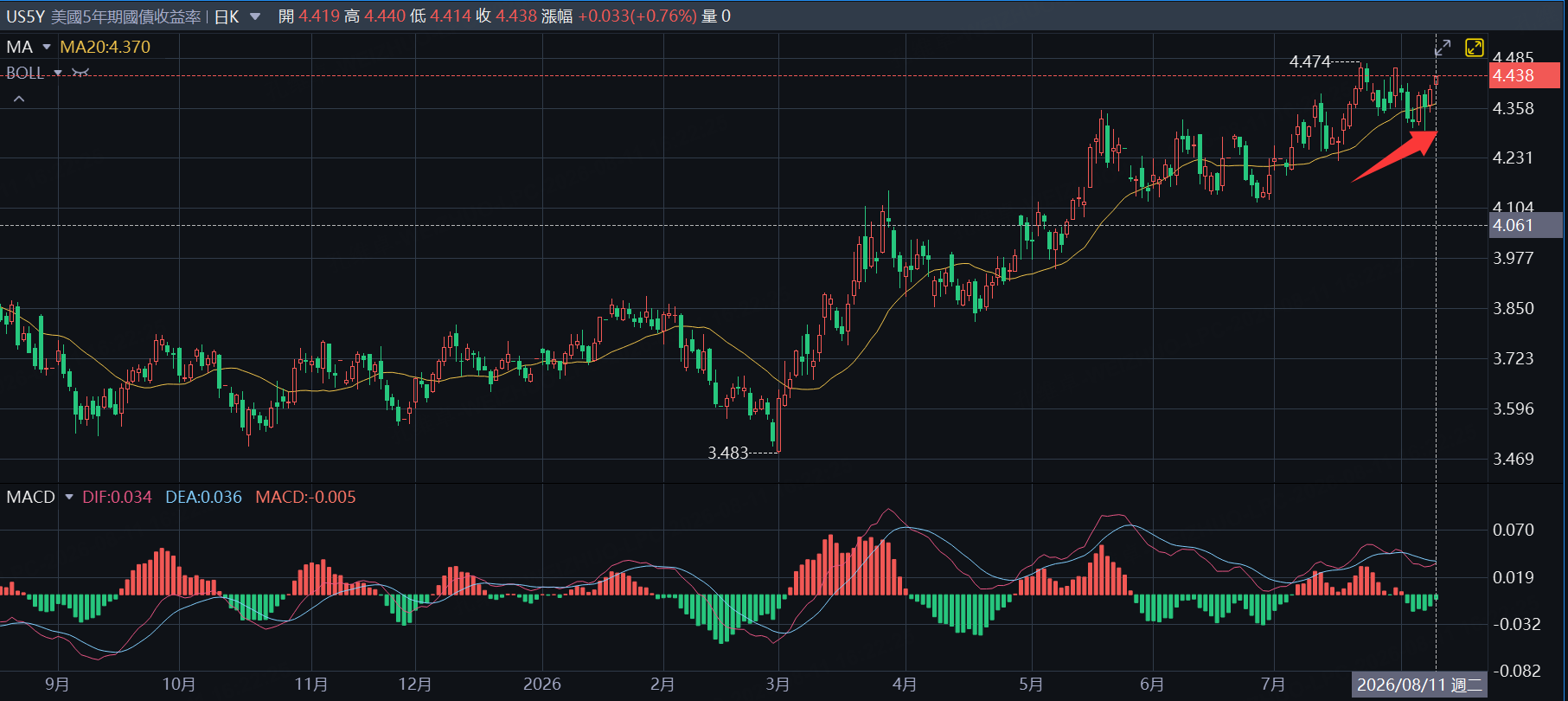1568x701 pixels.
Task: Click the BOLL indicator label
Action: (x=25, y=73)
